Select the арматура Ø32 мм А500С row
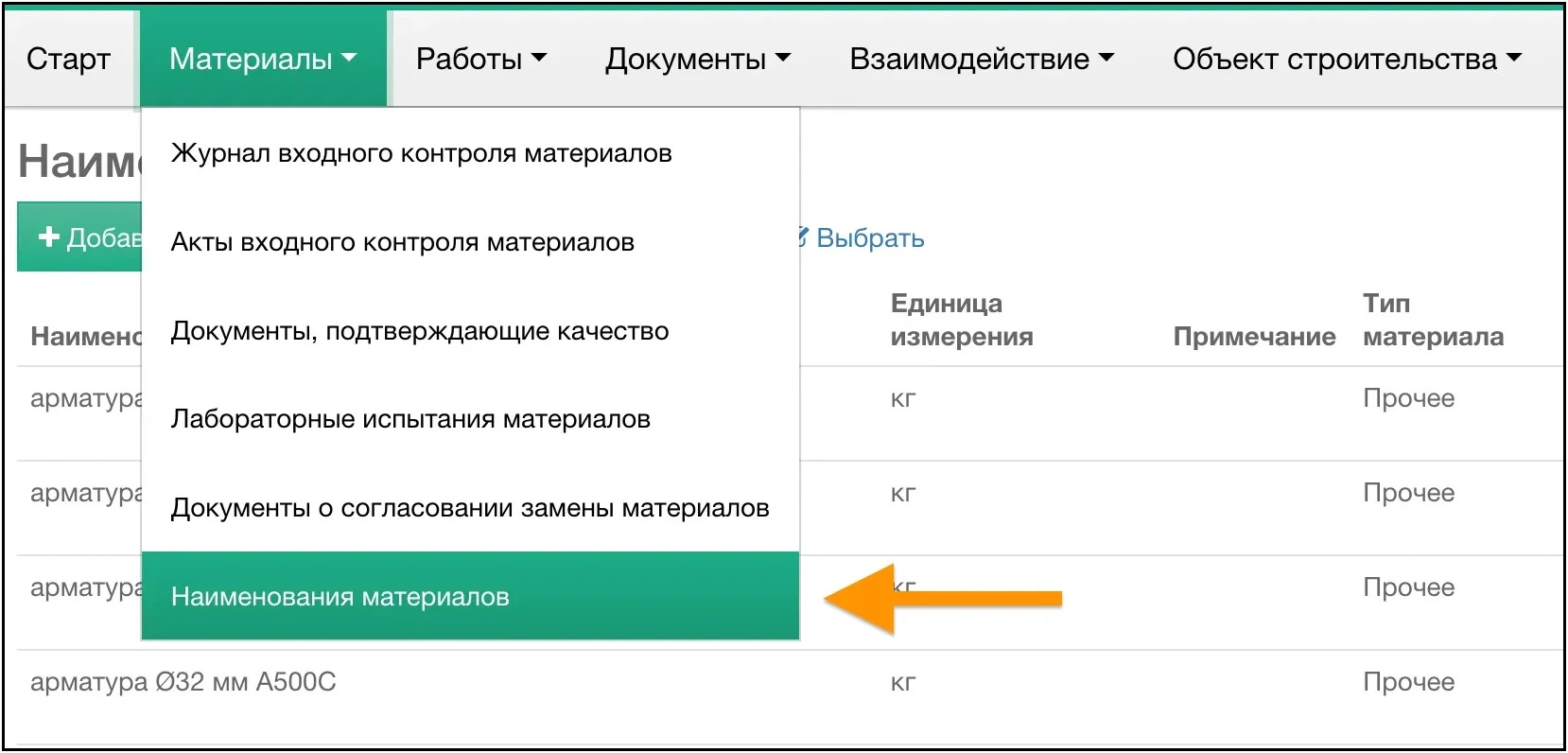This screenshot has height=753, width=1568. [x=185, y=681]
